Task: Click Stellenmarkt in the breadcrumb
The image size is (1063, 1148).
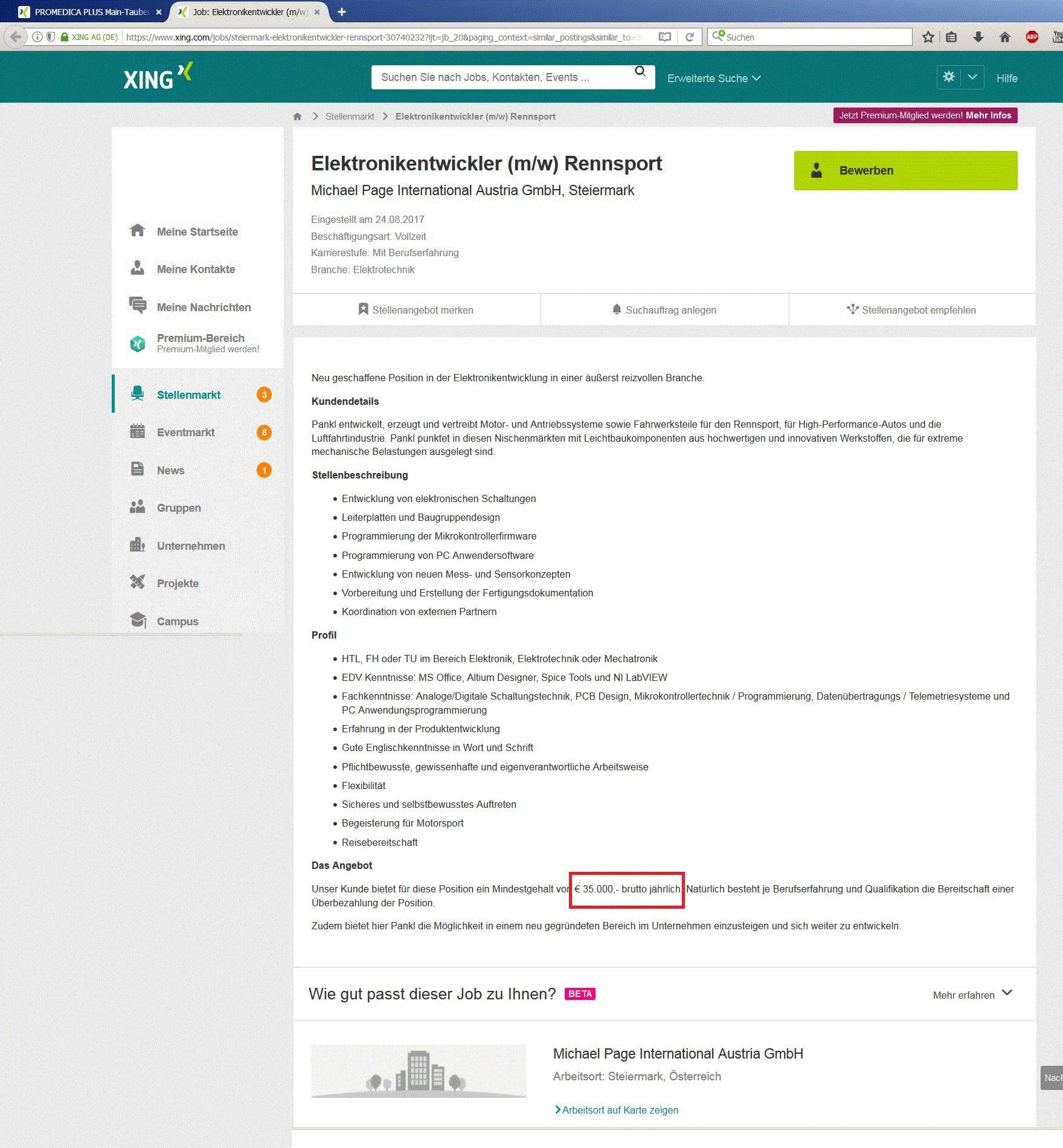Action: coord(350,117)
